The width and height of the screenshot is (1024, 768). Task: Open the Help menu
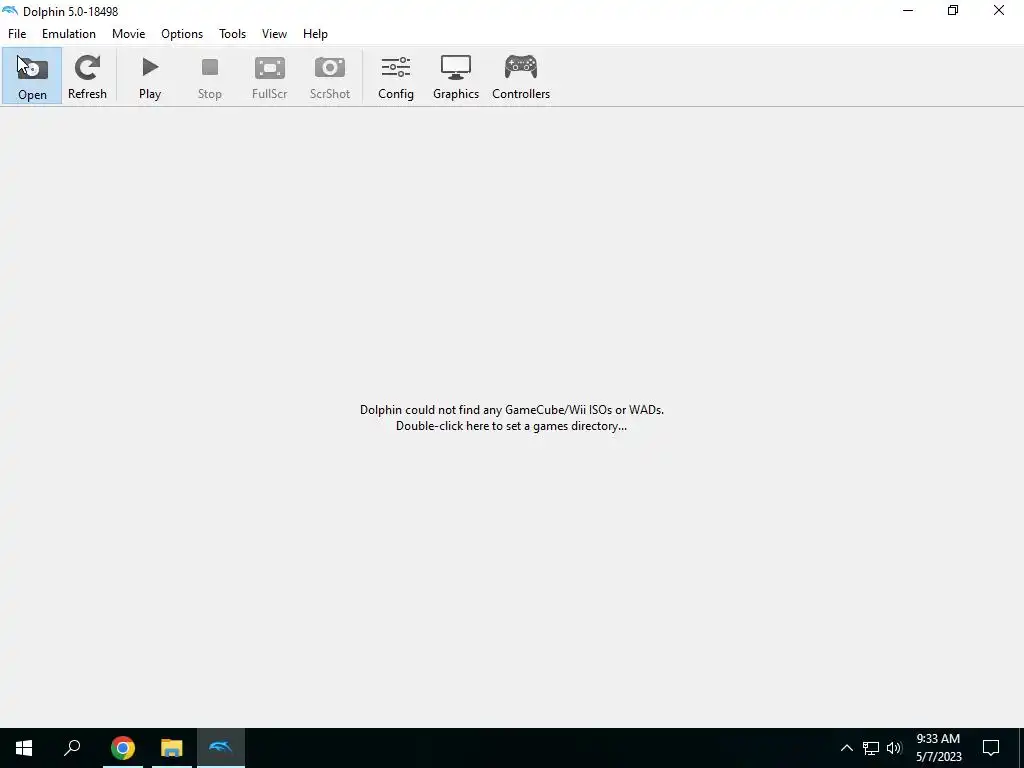click(315, 34)
